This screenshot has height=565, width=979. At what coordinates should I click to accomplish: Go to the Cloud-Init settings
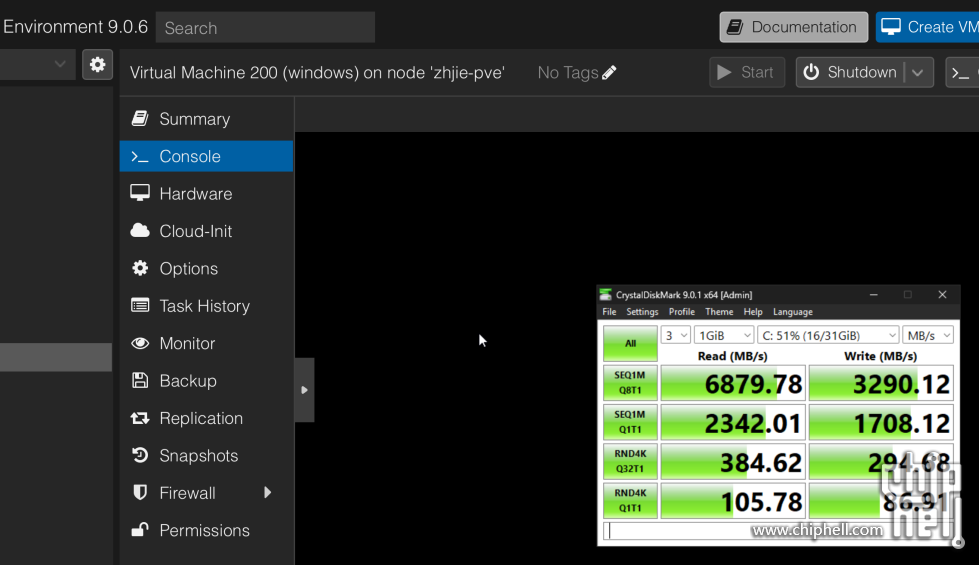click(206, 231)
